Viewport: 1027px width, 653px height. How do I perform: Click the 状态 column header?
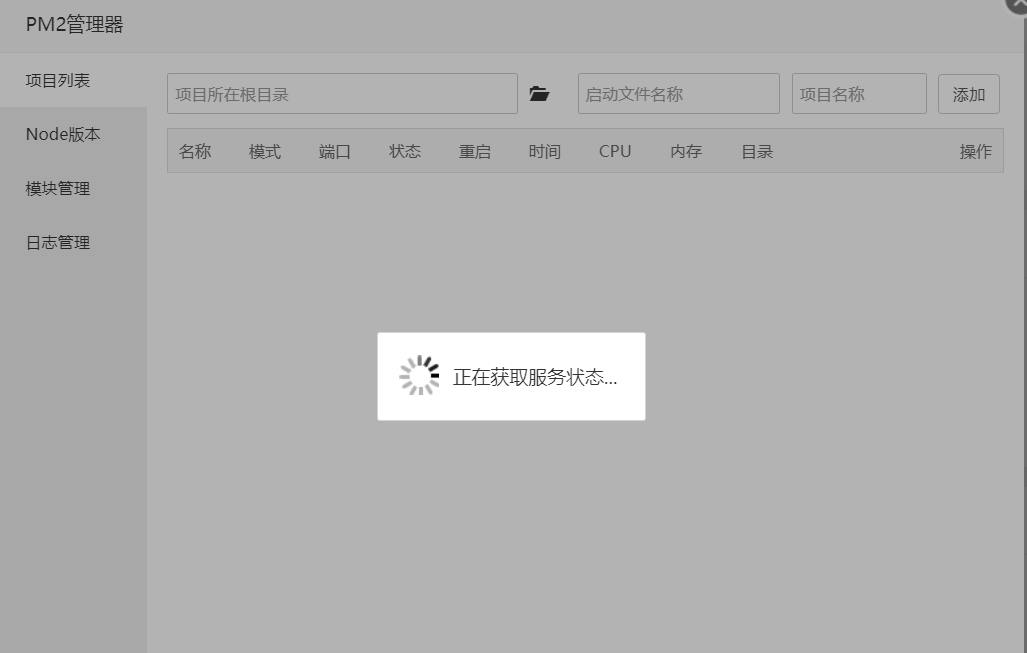pos(405,151)
